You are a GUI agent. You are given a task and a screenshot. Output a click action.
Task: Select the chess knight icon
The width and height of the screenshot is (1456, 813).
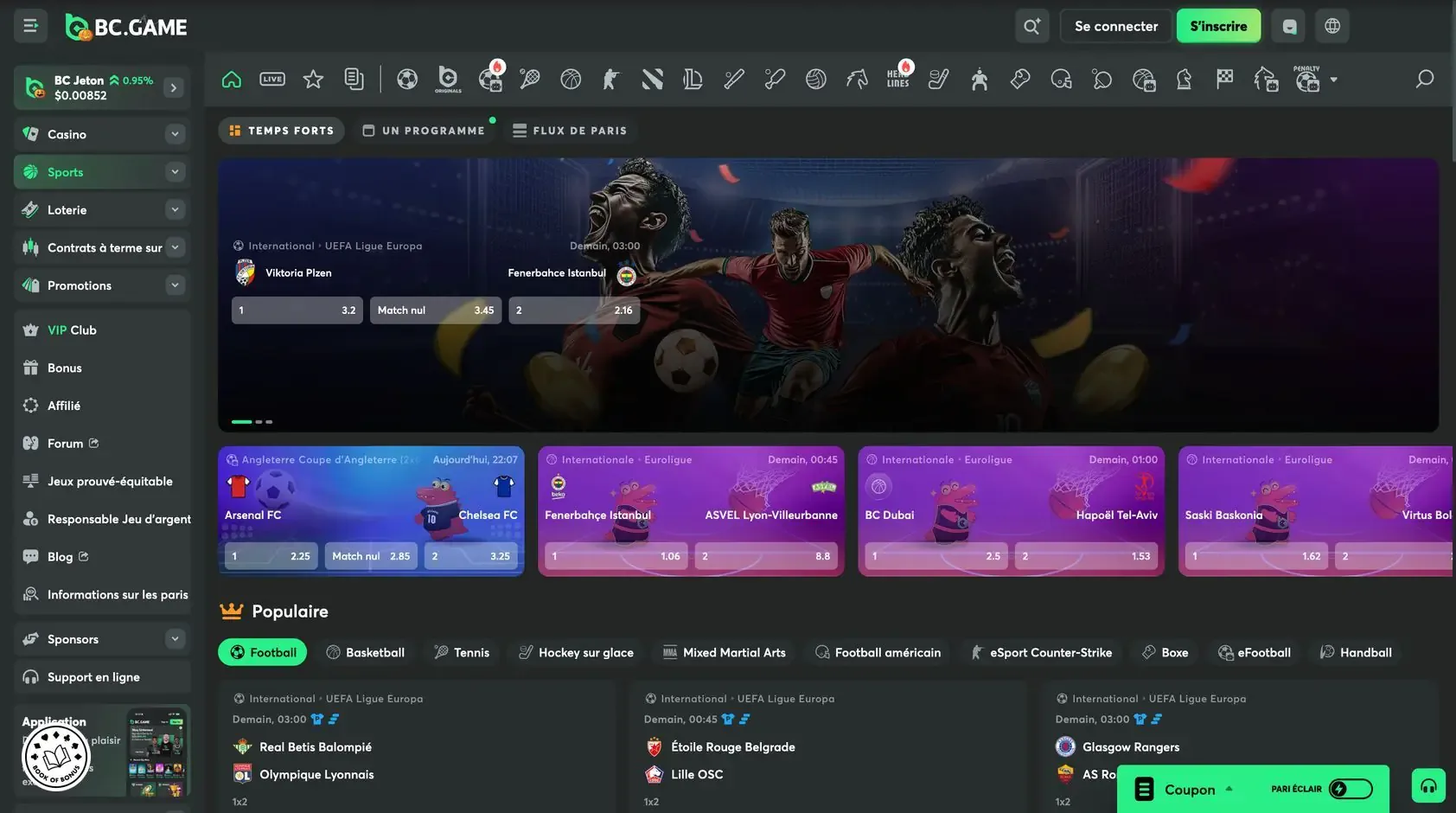point(1185,80)
